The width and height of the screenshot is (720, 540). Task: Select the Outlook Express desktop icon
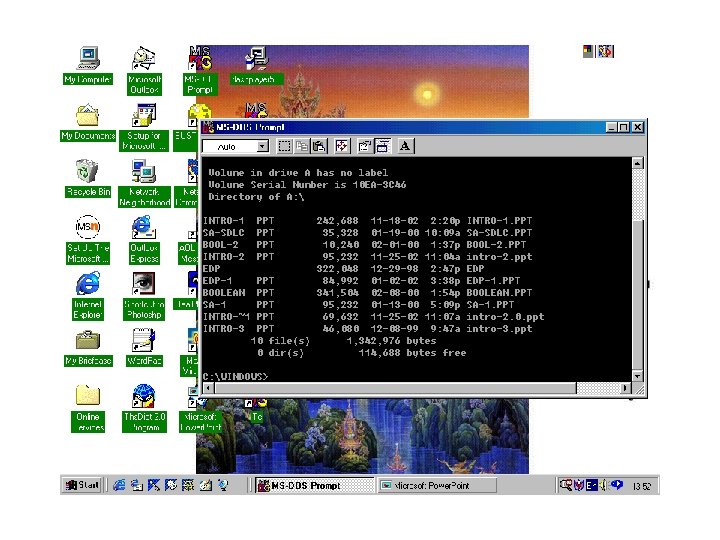point(144,239)
